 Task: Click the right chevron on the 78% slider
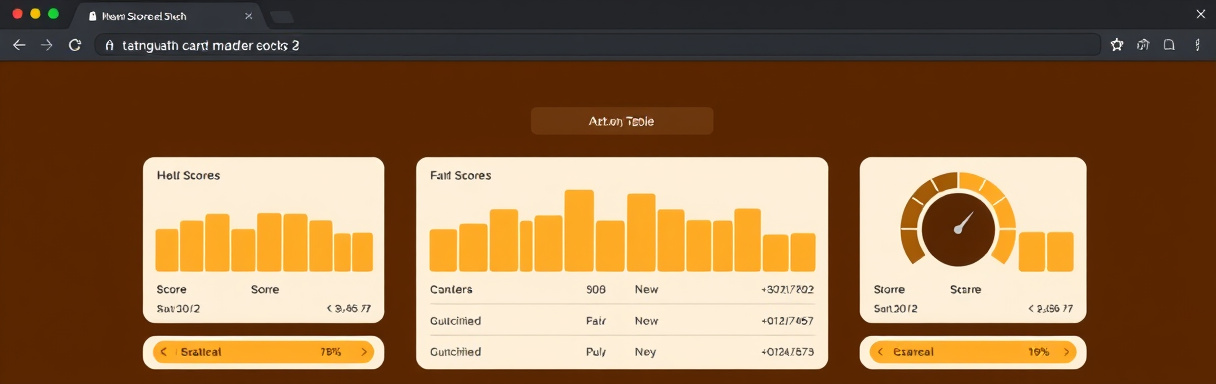click(363, 352)
